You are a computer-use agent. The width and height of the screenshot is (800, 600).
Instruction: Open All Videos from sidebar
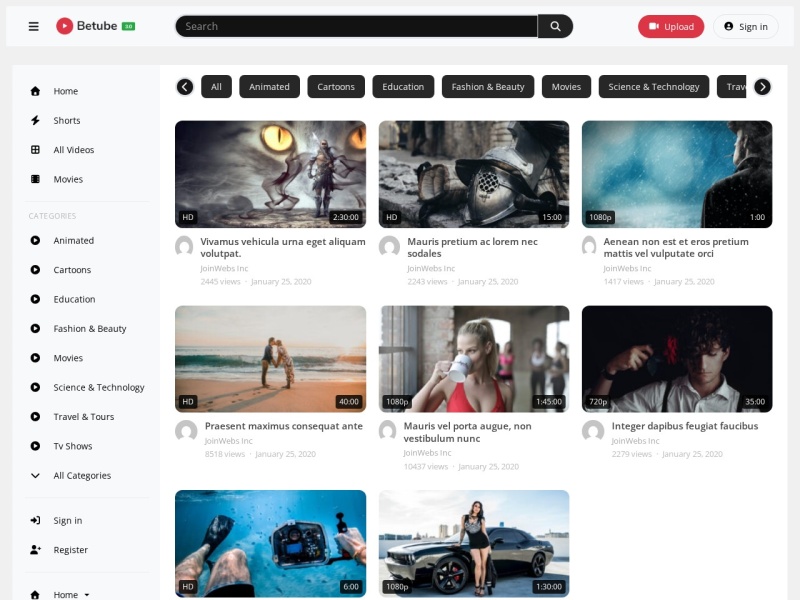tap(73, 149)
